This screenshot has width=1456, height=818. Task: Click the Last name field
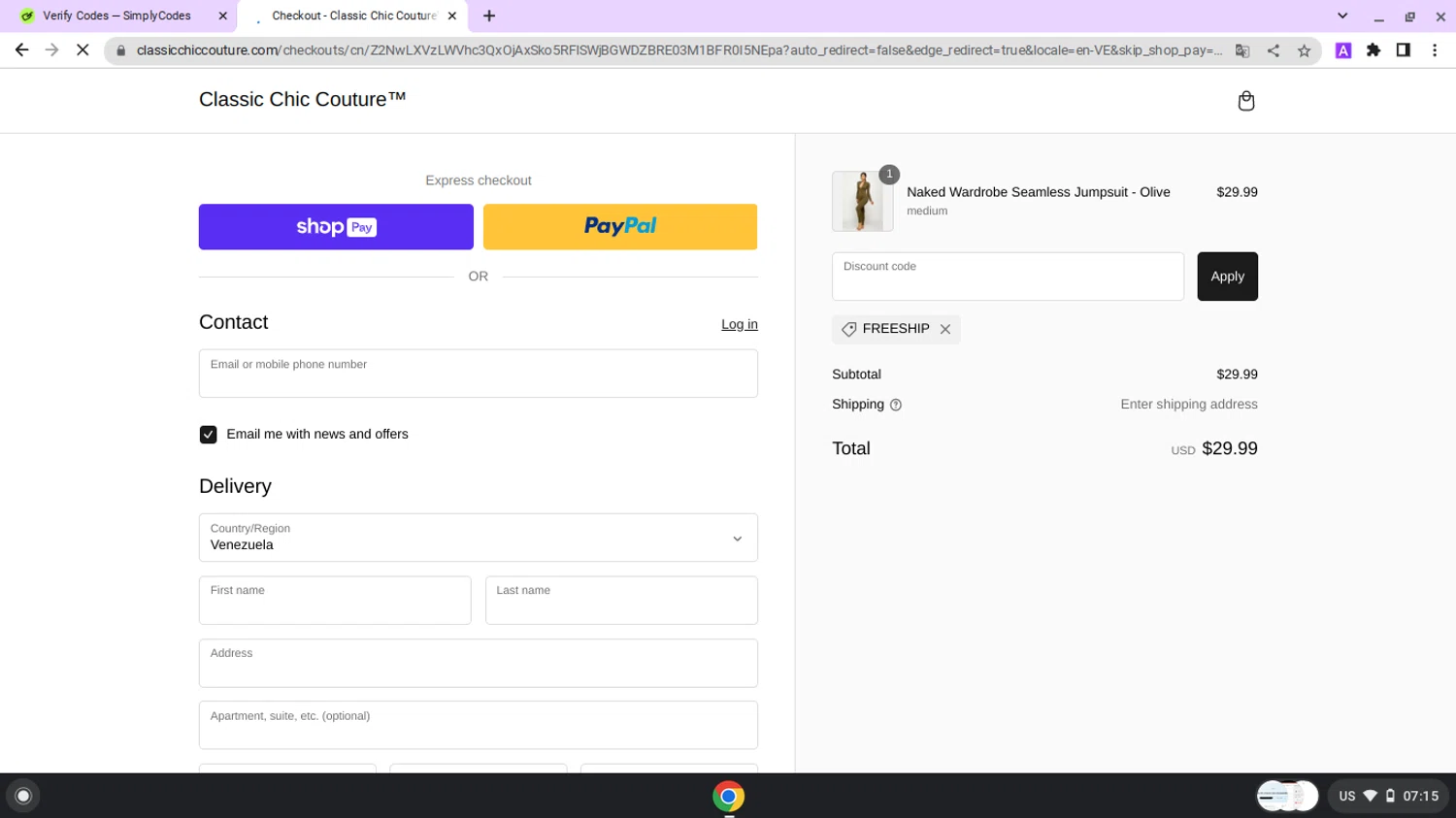[x=621, y=601]
